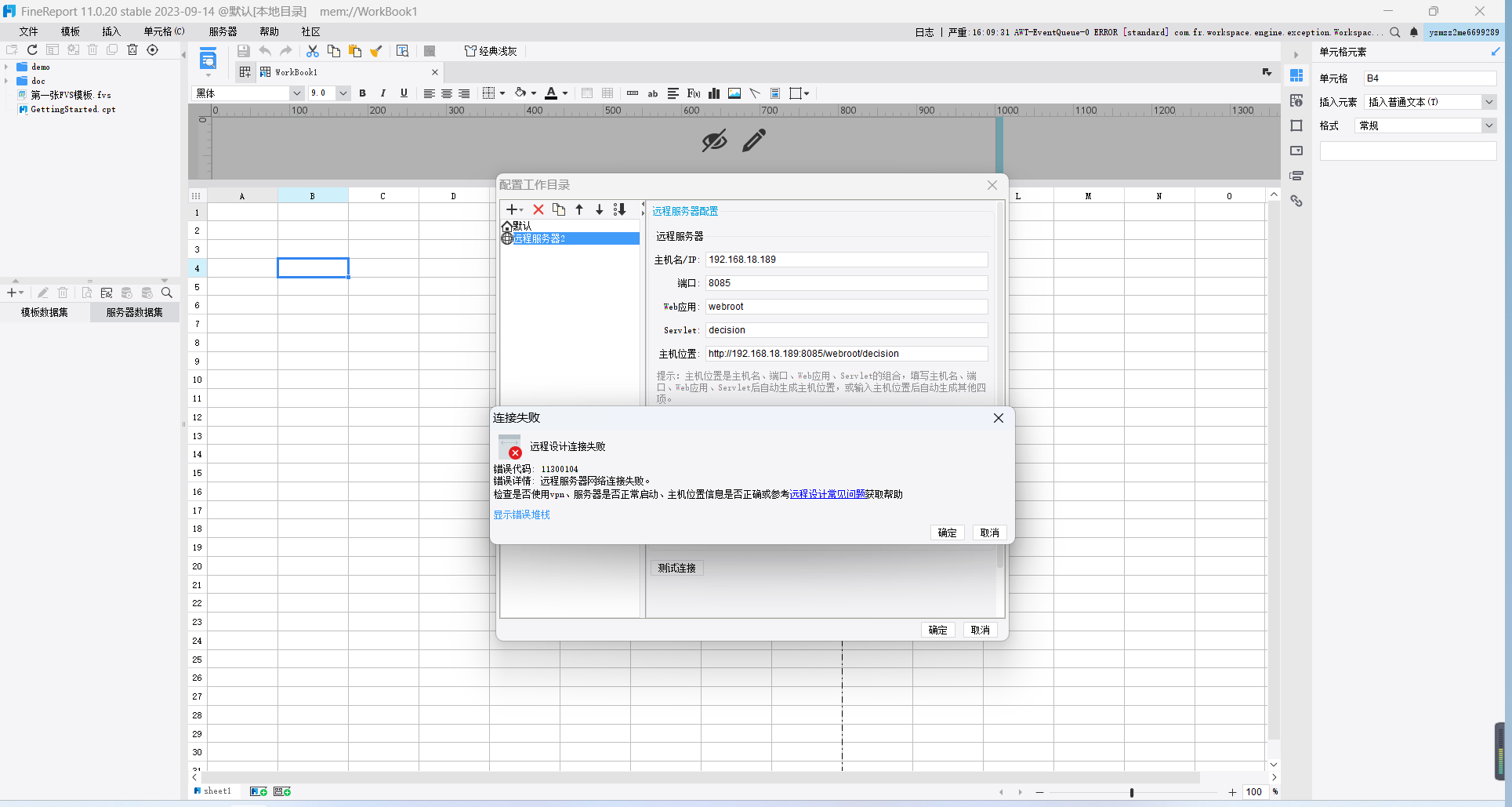Open the font size 9.0 dropdown
Screen dimensions: 1512x807
pos(343,93)
